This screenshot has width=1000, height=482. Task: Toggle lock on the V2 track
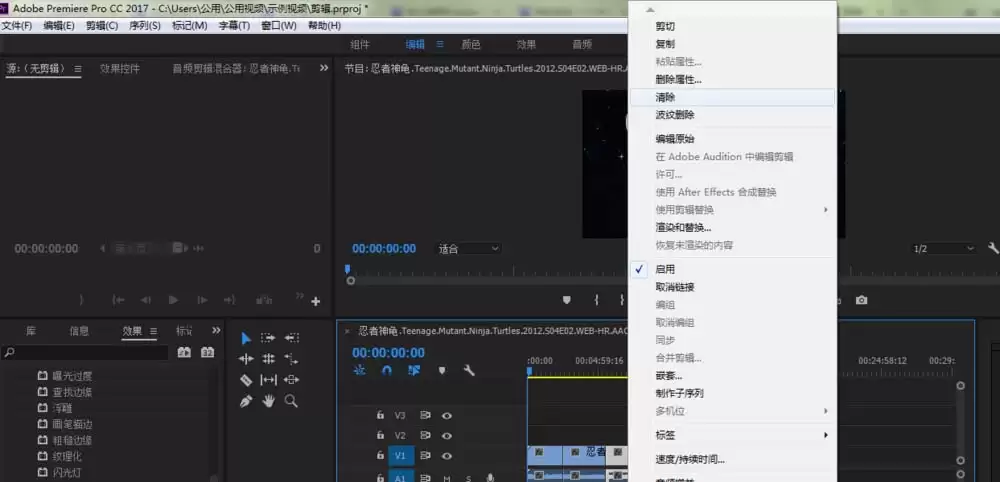coord(380,435)
